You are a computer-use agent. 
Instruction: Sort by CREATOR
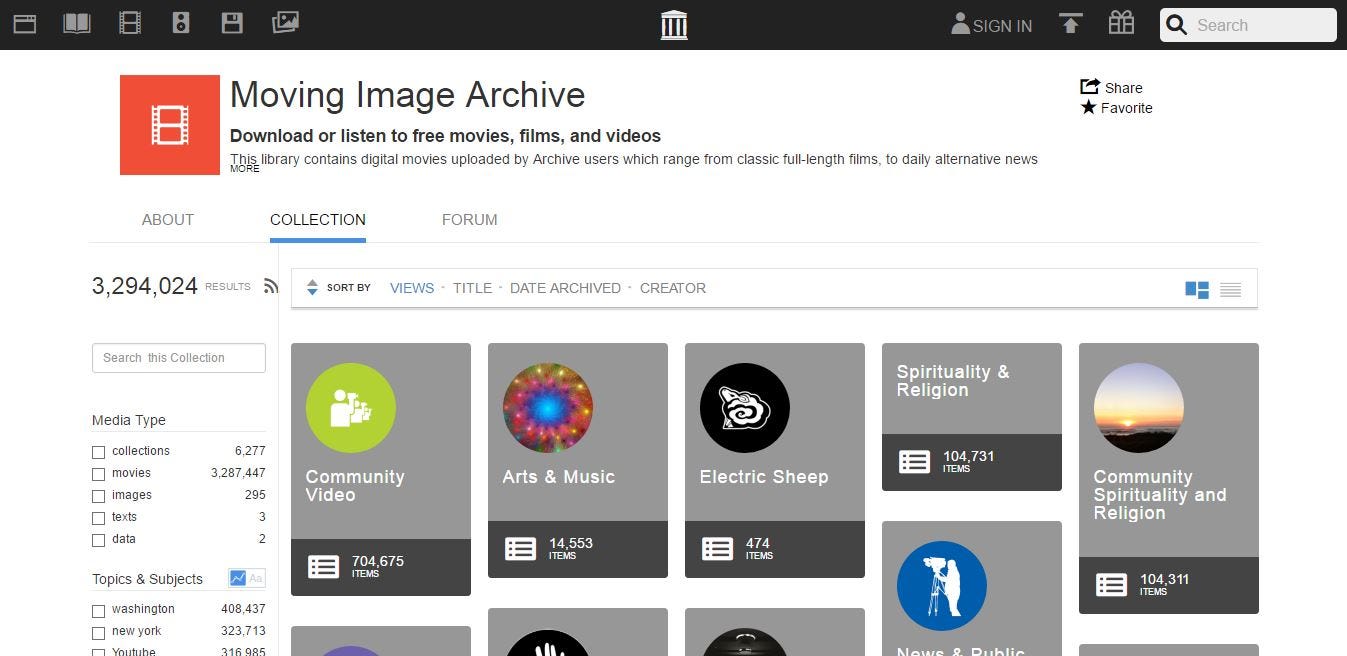673,288
